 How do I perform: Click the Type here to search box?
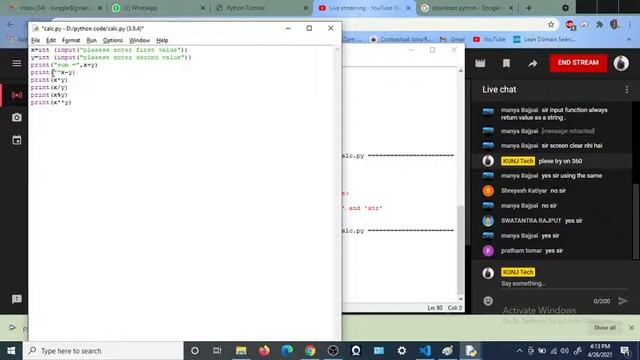tap(103, 351)
